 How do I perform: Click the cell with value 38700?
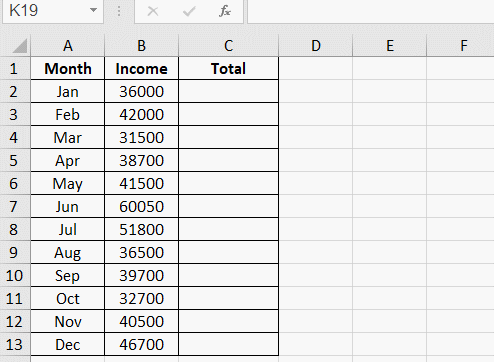click(x=142, y=161)
